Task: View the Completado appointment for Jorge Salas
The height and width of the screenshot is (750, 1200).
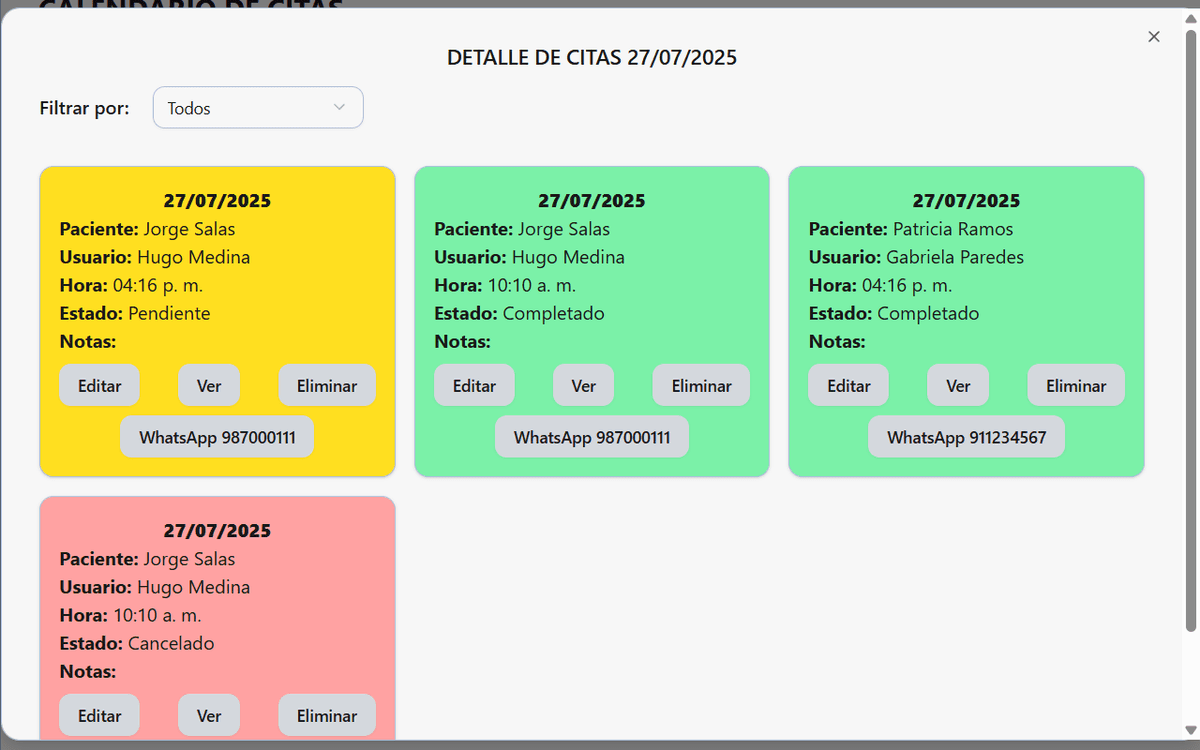Action: tap(583, 385)
